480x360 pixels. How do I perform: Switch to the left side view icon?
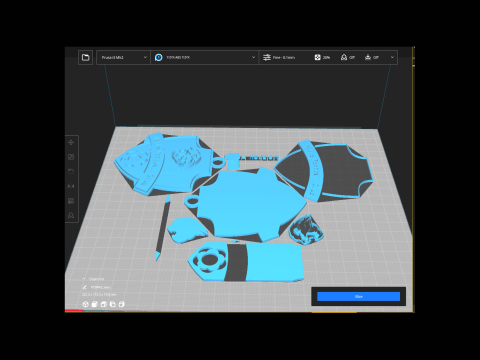[x=113, y=304]
